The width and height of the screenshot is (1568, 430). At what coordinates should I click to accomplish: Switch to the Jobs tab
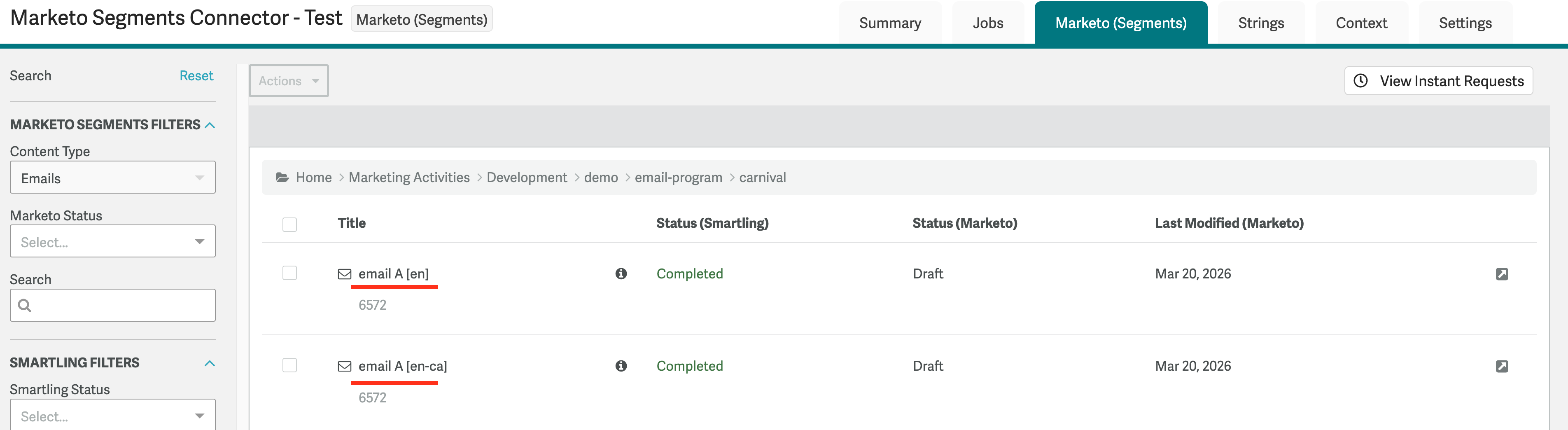988,23
